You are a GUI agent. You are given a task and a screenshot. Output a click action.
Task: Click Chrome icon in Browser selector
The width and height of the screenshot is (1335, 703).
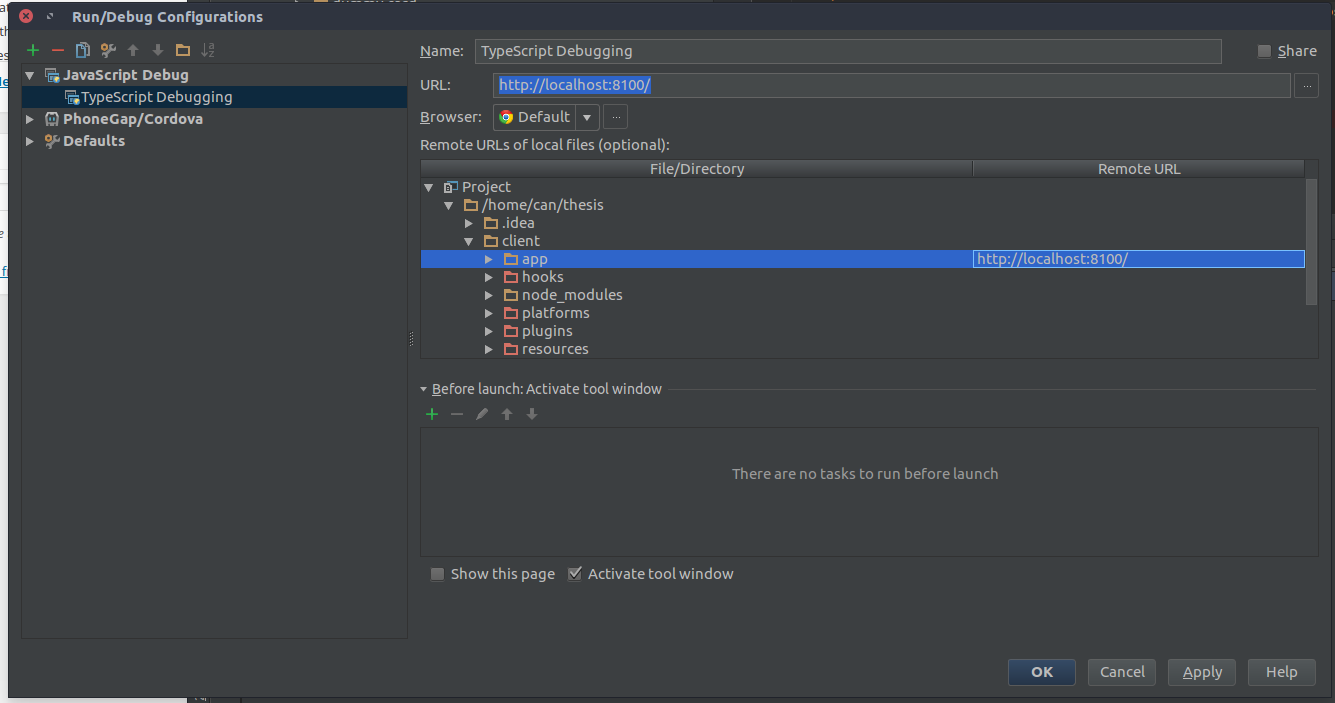[x=506, y=117]
